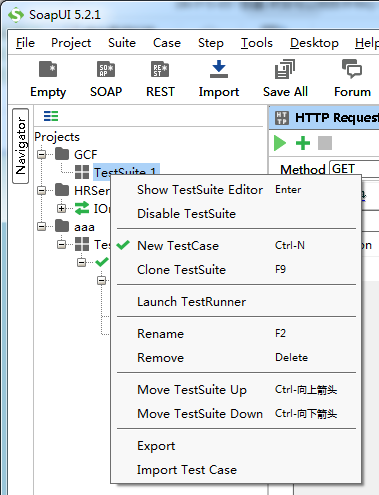Select Move TestSuite Down

(236, 414)
